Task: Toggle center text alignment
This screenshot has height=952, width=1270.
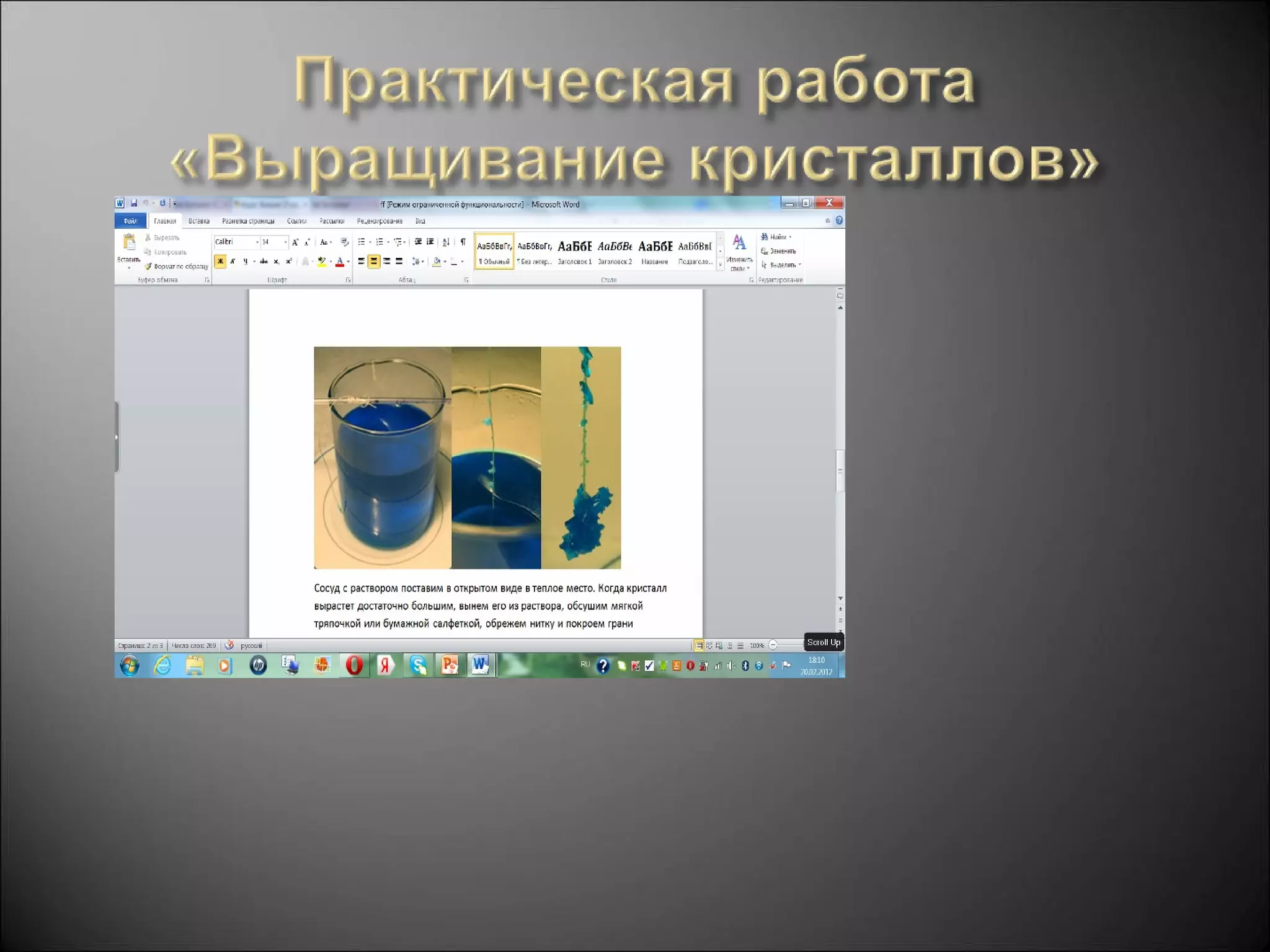Action: [x=373, y=262]
